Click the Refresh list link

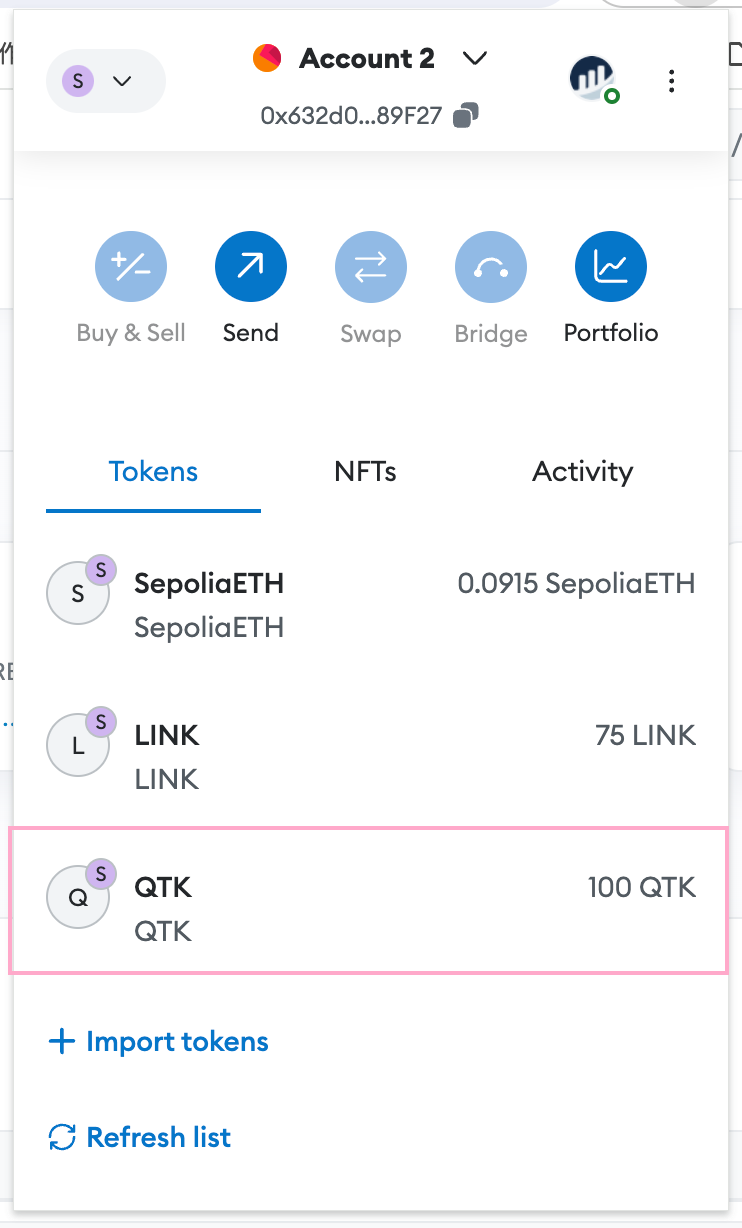pyautogui.click(x=140, y=1137)
